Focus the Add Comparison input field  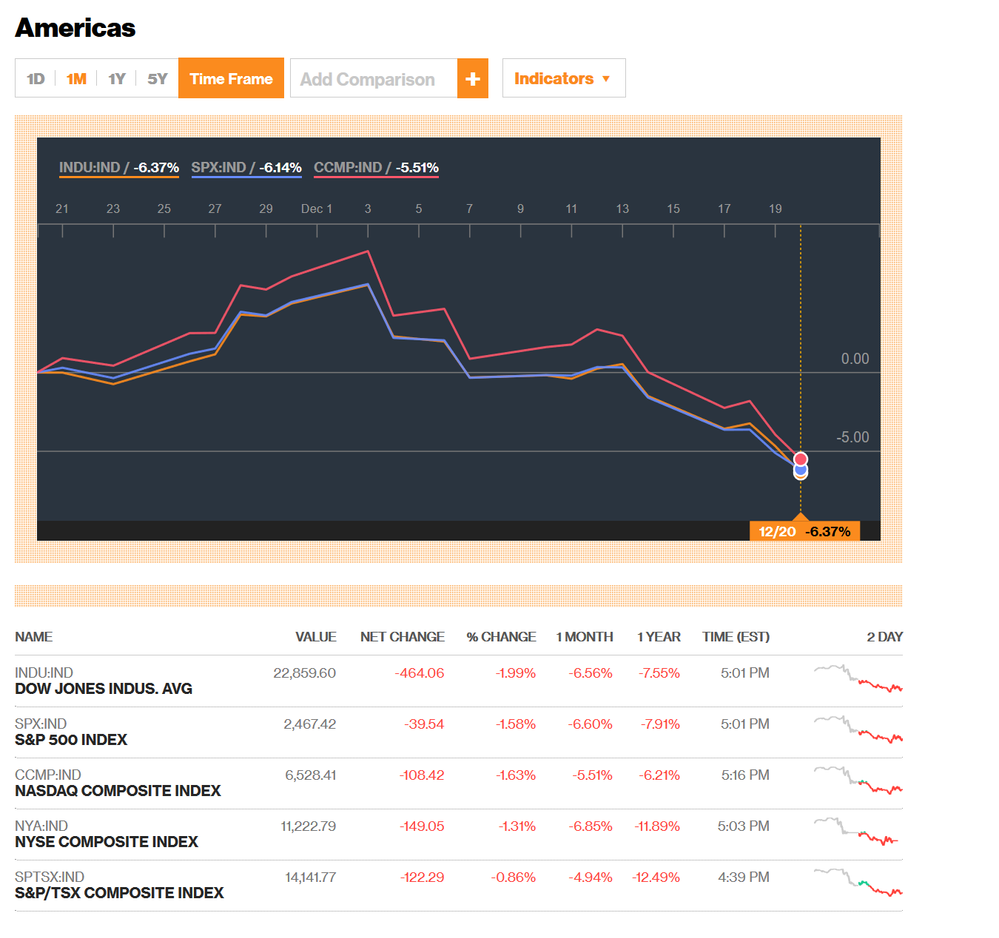coord(374,78)
